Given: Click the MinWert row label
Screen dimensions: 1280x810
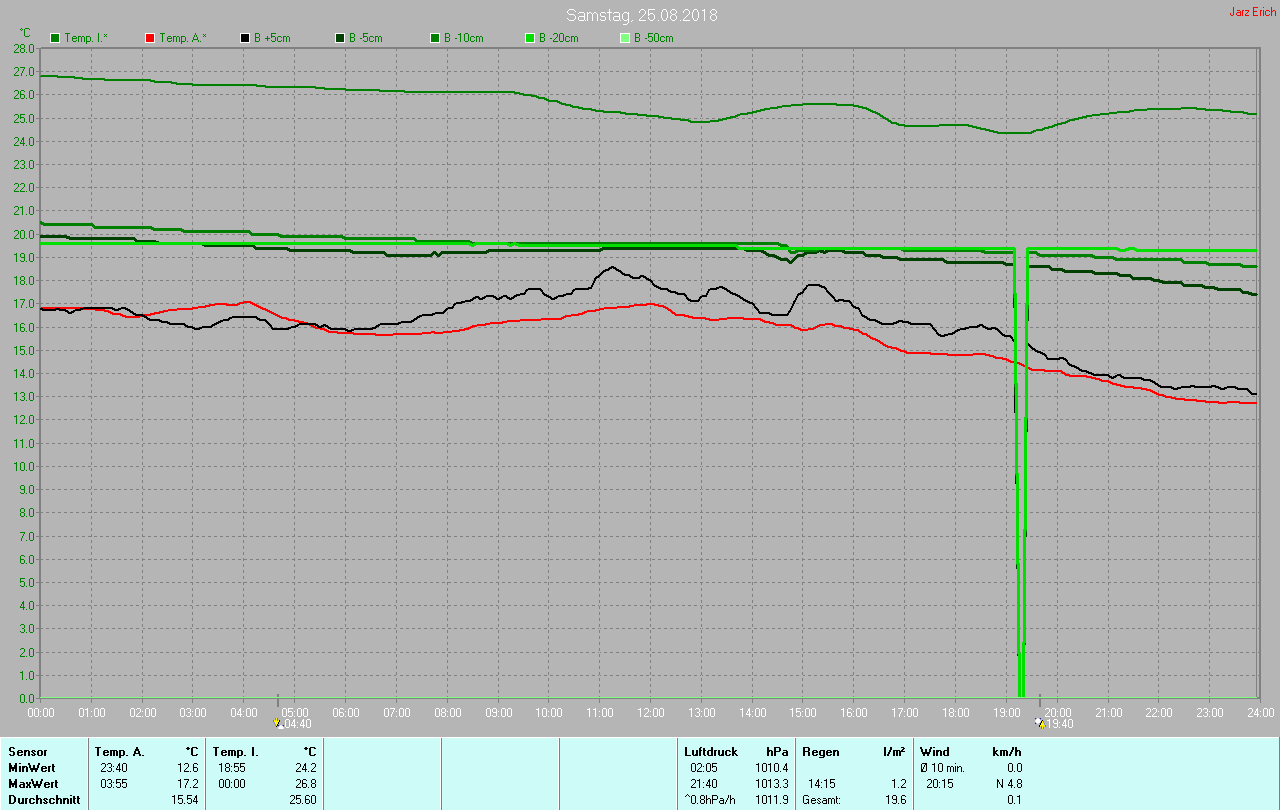Looking at the screenshot, I should (x=31, y=767).
